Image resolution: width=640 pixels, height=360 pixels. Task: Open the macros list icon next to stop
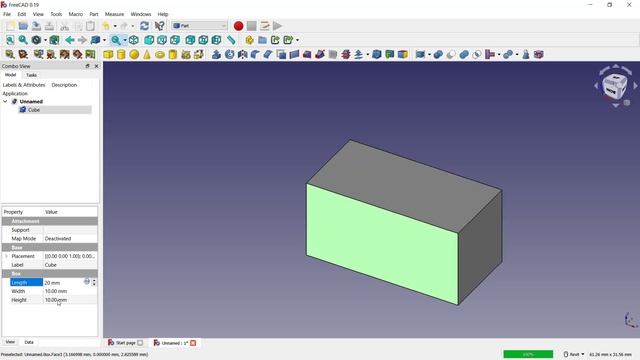click(264, 26)
